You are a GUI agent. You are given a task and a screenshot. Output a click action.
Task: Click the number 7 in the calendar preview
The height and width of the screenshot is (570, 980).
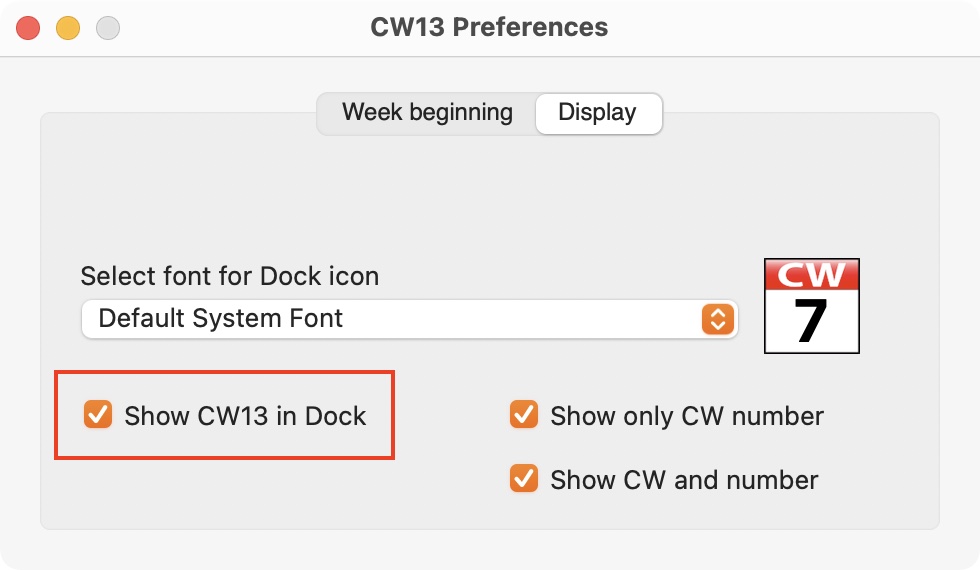[811, 321]
